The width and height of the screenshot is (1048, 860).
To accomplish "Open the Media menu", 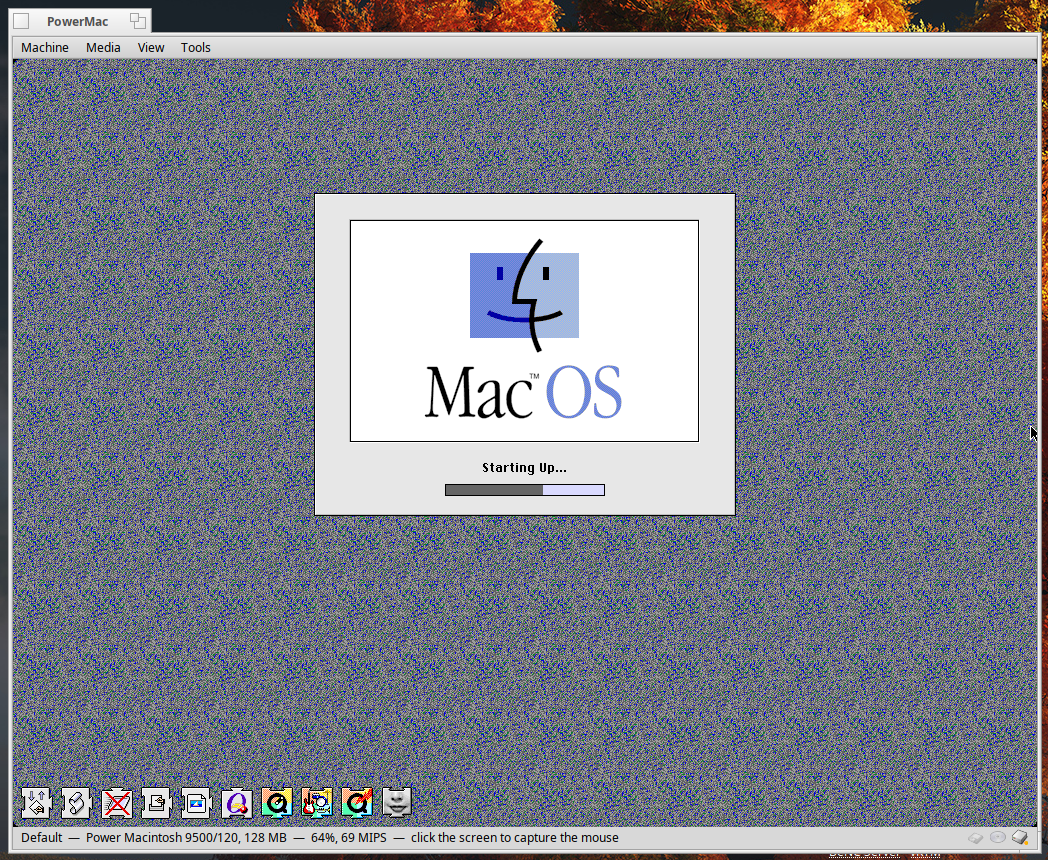I will [x=103, y=47].
